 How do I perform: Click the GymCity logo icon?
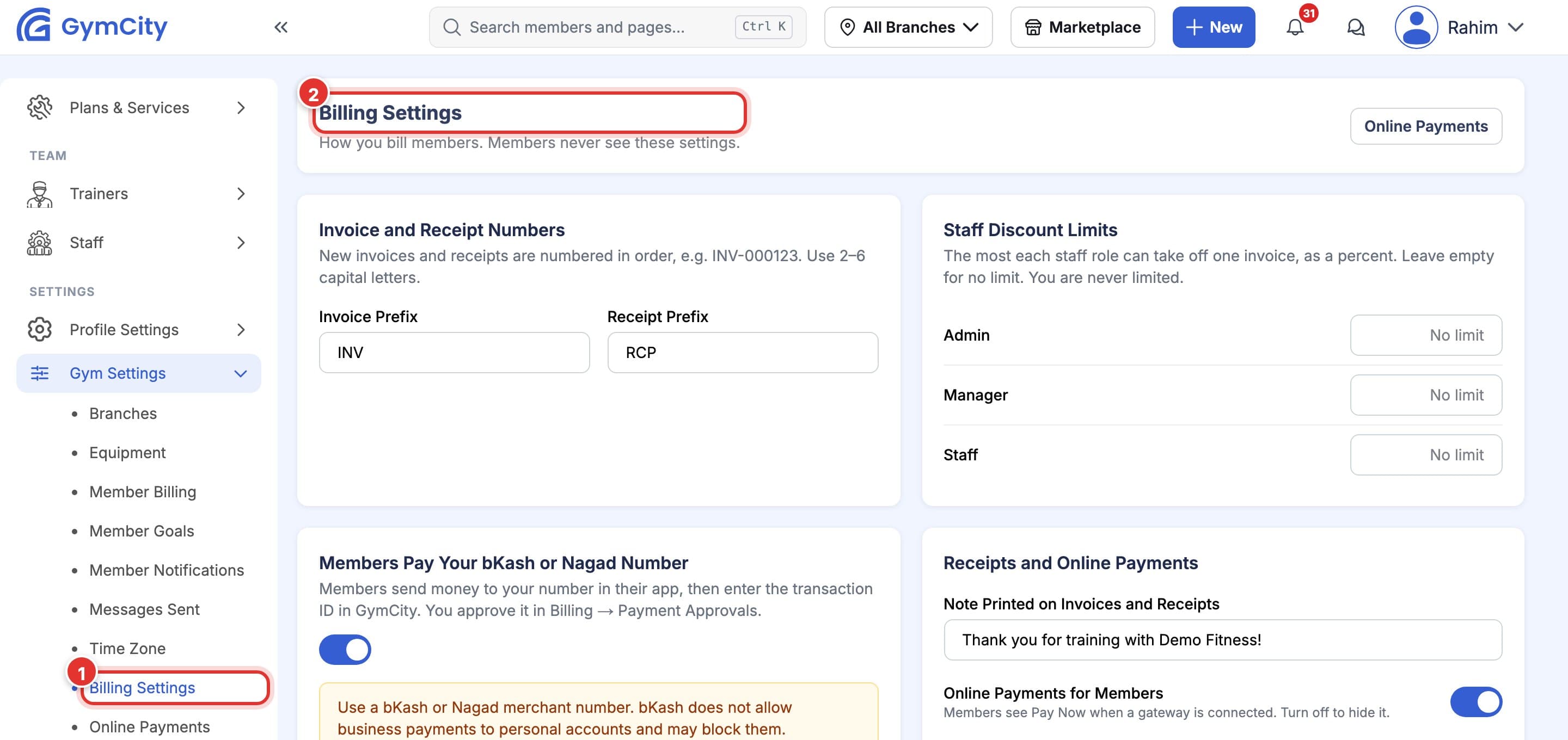(x=33, y=26)
